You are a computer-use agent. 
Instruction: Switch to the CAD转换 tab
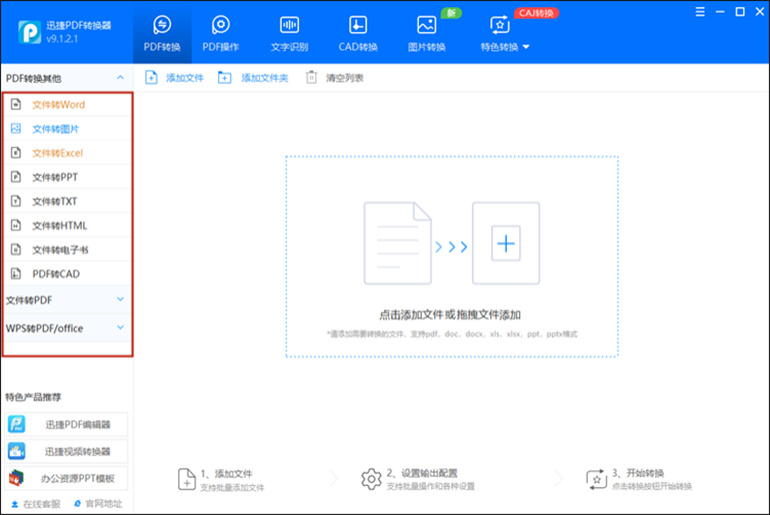(x=358, y=33)
